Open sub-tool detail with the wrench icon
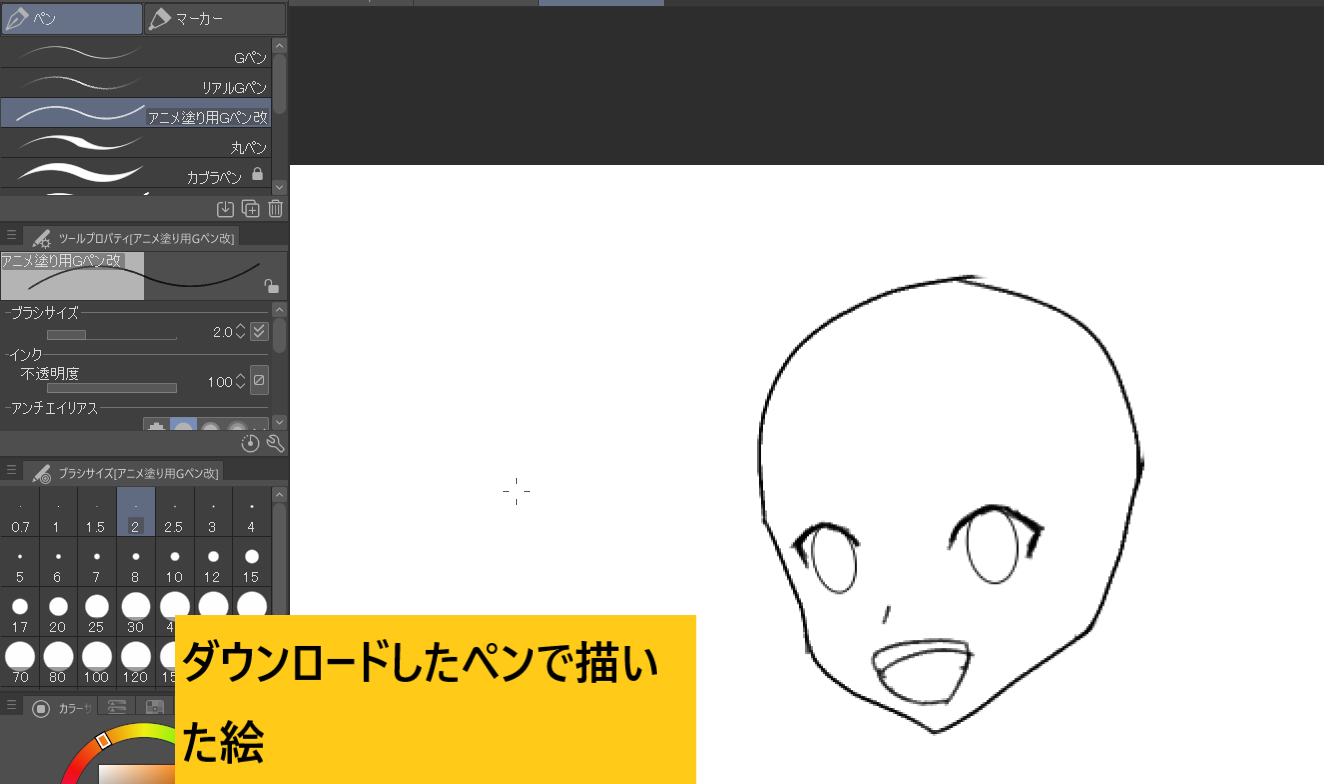Screen dimensions: 1324x784 point(274,442)
